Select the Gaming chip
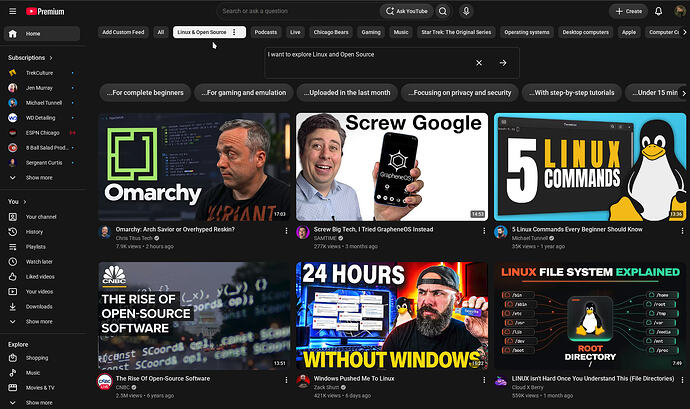The width and height of the screenshot is (690, 409). 371,32
